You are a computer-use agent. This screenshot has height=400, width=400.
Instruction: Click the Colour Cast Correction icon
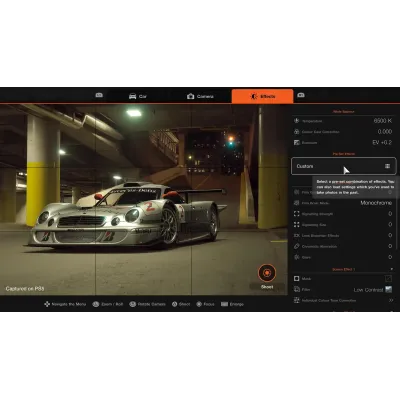click(296, 132)
